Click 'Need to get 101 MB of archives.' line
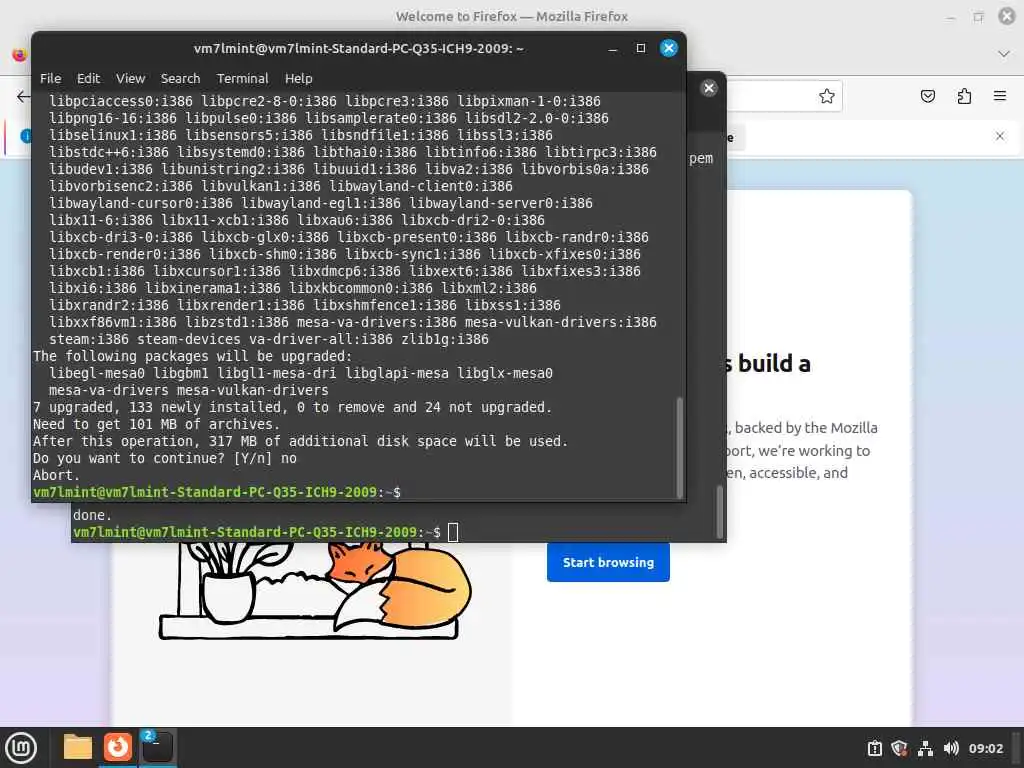The image size is (1024, 768). tap(156, 424)
